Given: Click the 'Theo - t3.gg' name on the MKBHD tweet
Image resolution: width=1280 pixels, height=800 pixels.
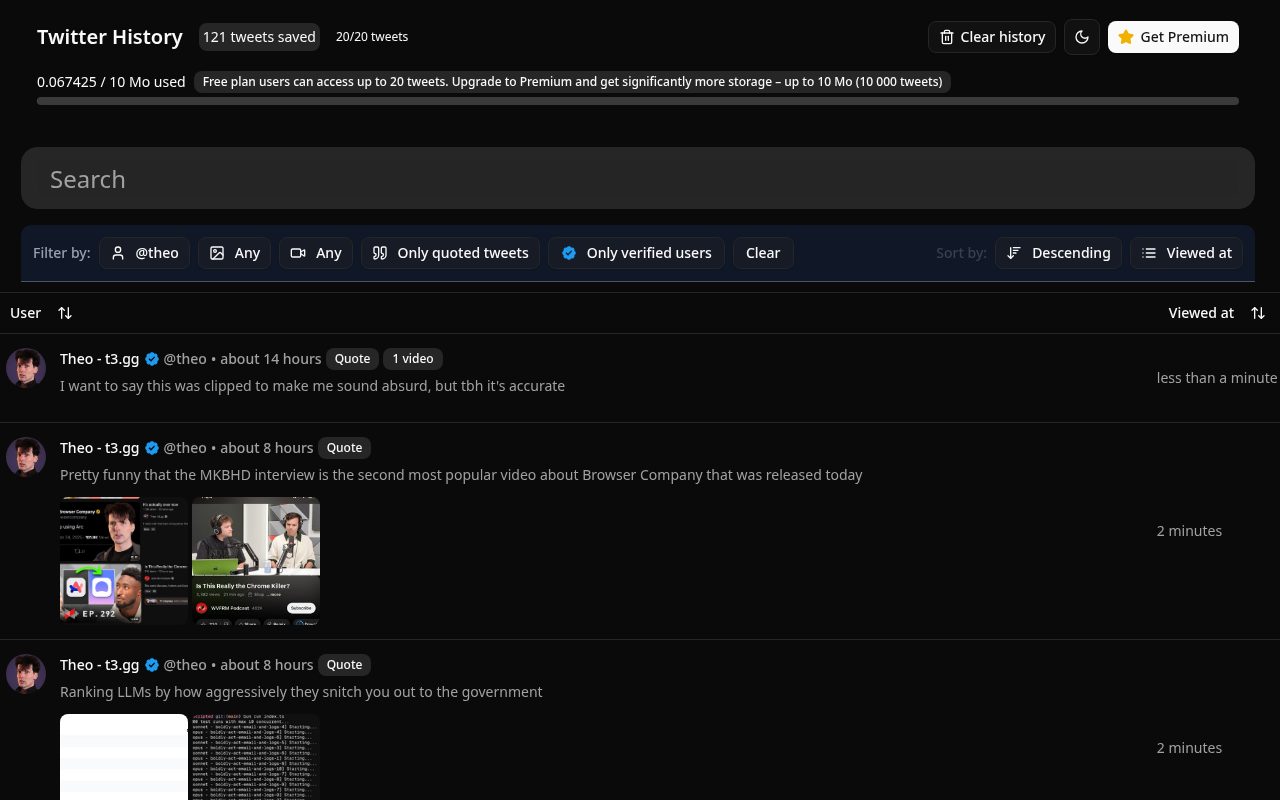Looking at the screenshot, I should [99, 448].
